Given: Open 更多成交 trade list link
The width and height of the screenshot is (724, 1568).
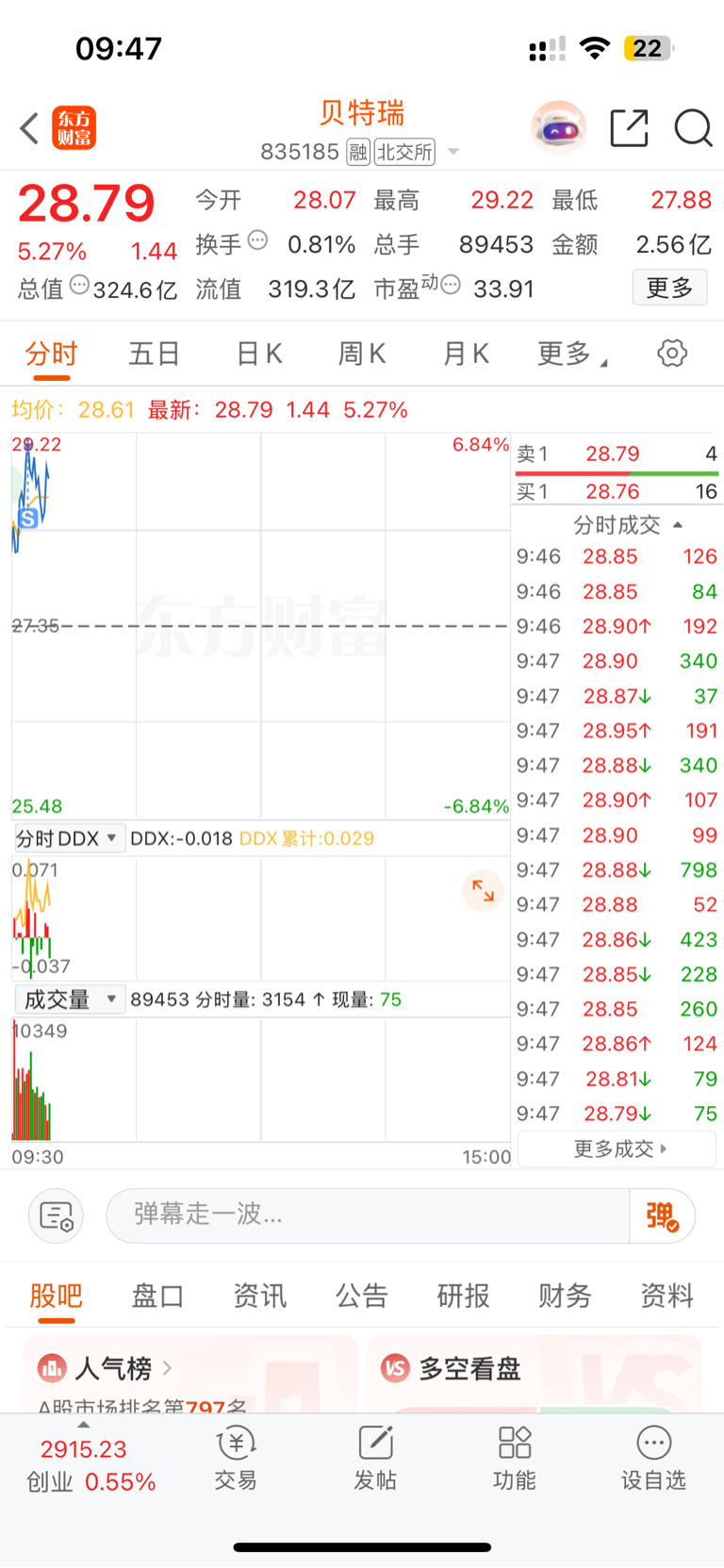Looking at the screenshot, I should pyautogui.click(x=617, y=1148).
